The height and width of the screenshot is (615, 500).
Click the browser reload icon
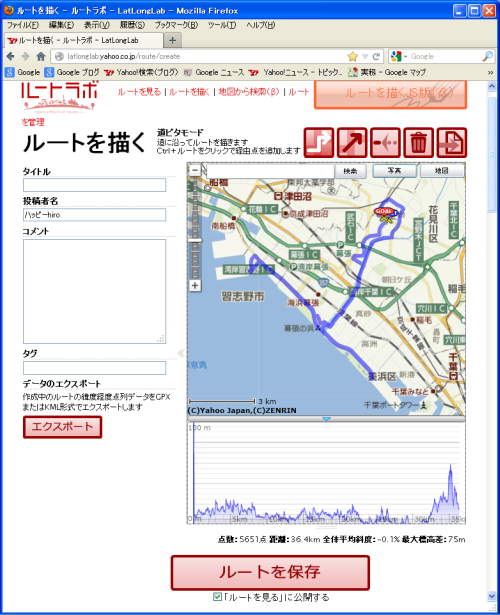pyautogui.click(x=376, y=56)
